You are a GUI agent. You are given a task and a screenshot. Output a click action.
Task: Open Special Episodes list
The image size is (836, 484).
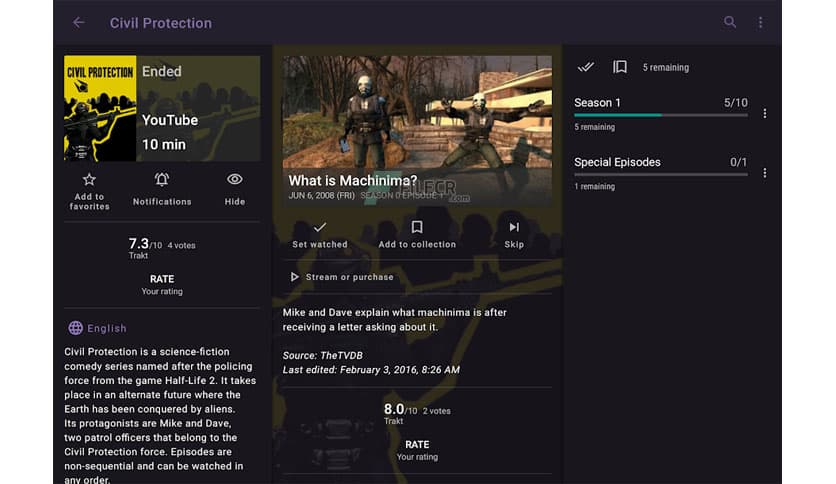click(617, 162)
